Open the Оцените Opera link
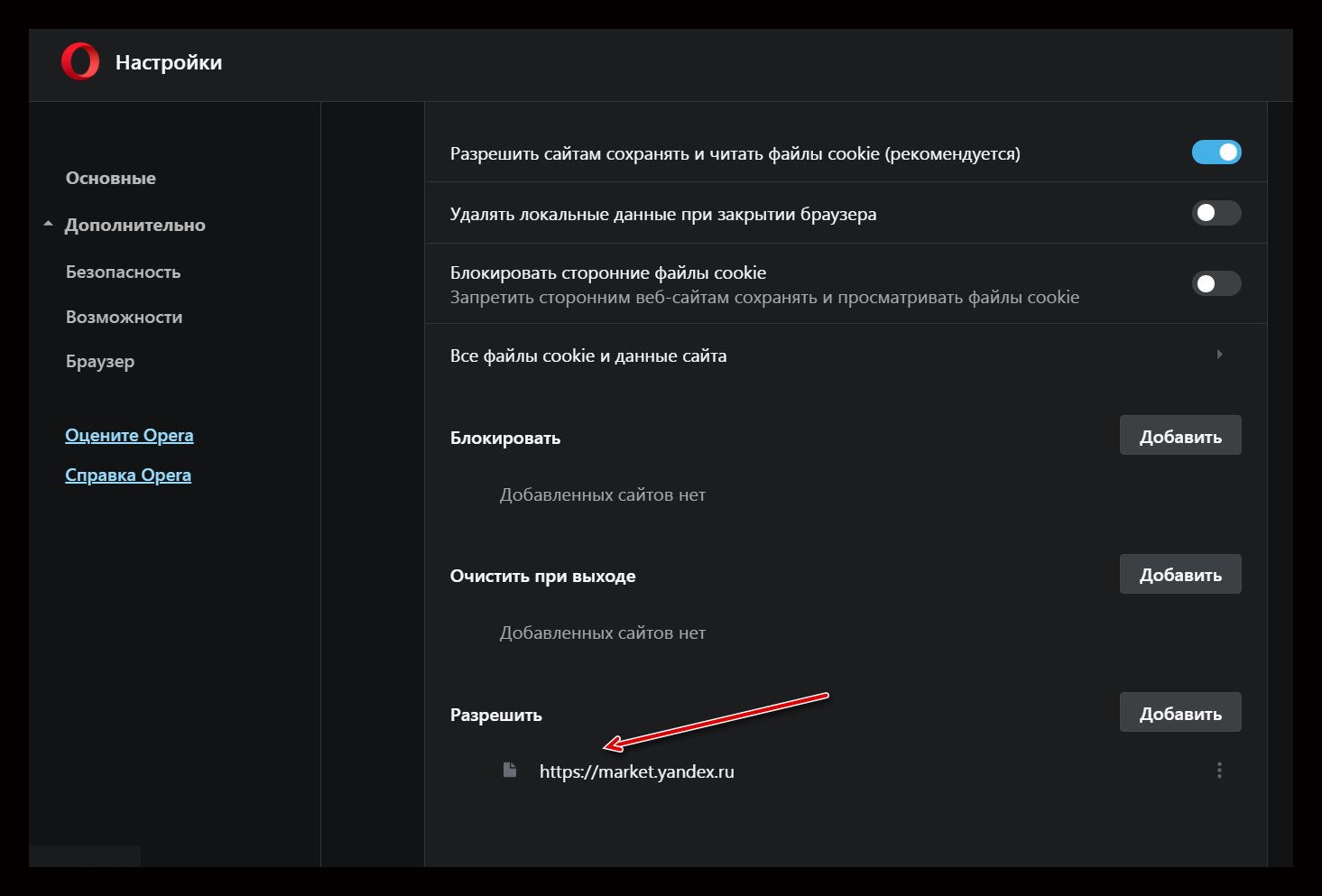This screenshot has width=1322, height=896. point(129,435)
